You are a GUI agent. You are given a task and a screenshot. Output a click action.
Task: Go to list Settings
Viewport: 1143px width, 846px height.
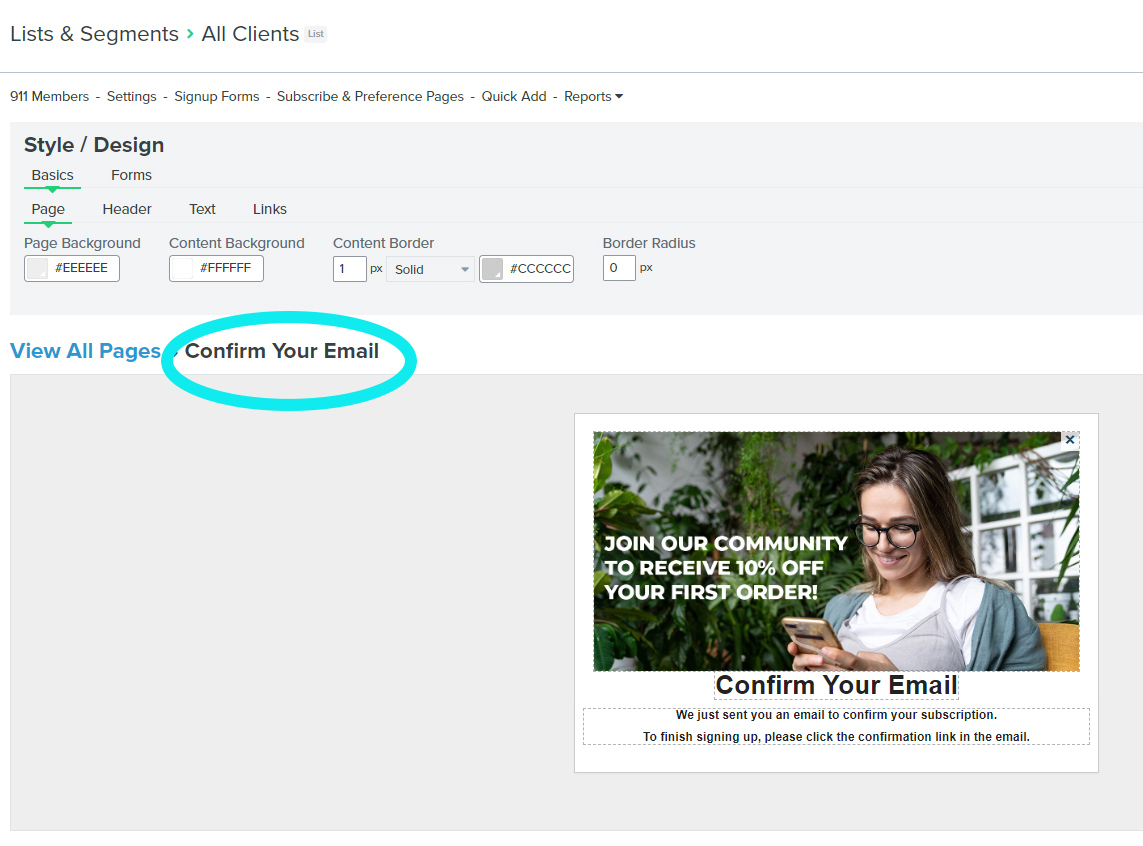(131, 96)
